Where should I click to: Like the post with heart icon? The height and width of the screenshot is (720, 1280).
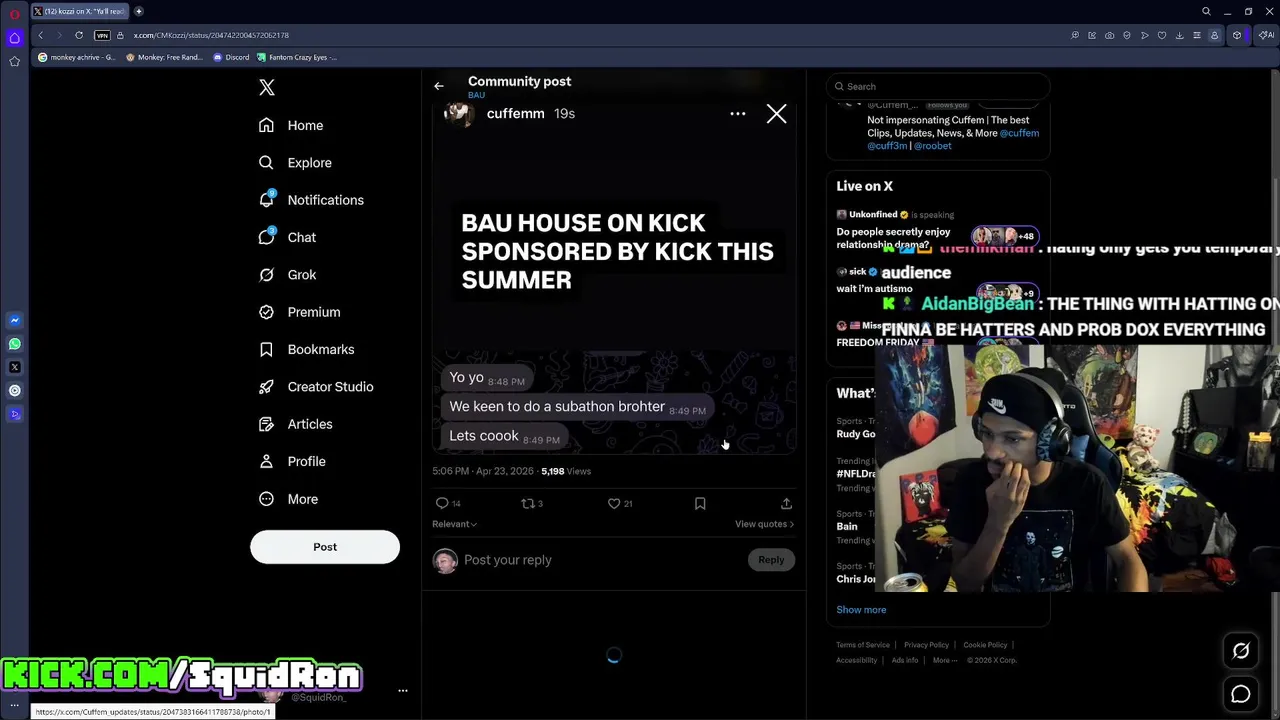click(614, 503)
